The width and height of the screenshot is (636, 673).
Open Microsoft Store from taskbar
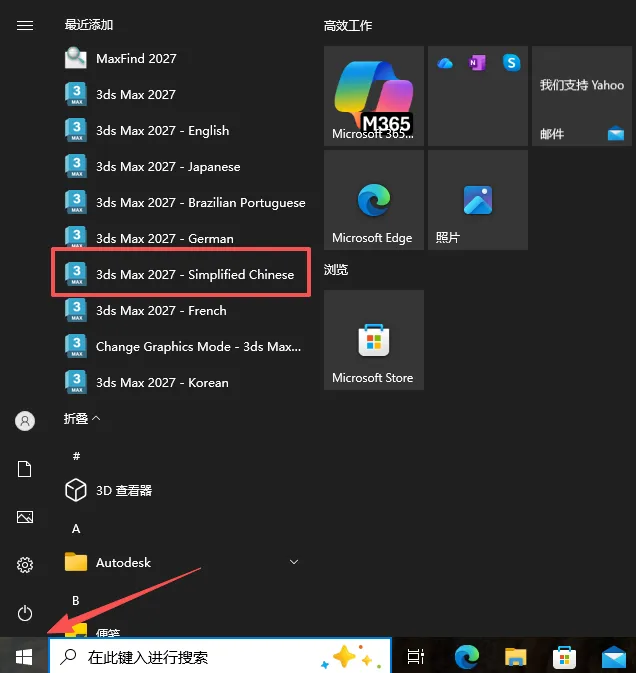[564, 657]
